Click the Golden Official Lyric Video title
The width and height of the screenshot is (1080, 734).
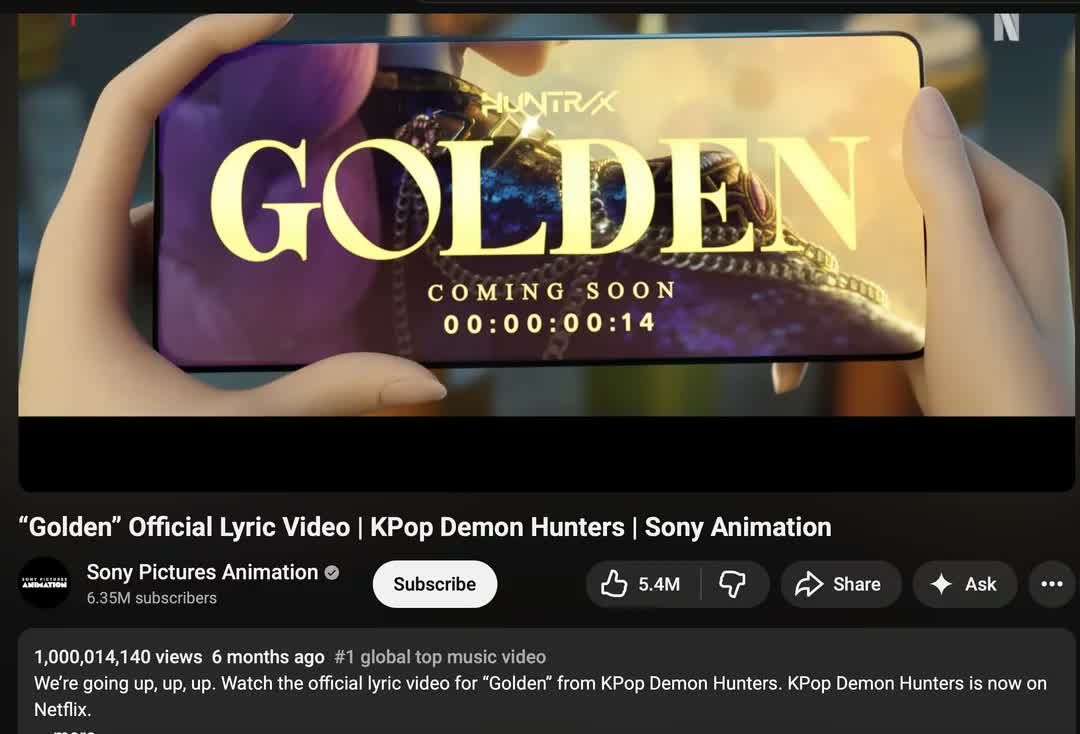pos(425,527)
